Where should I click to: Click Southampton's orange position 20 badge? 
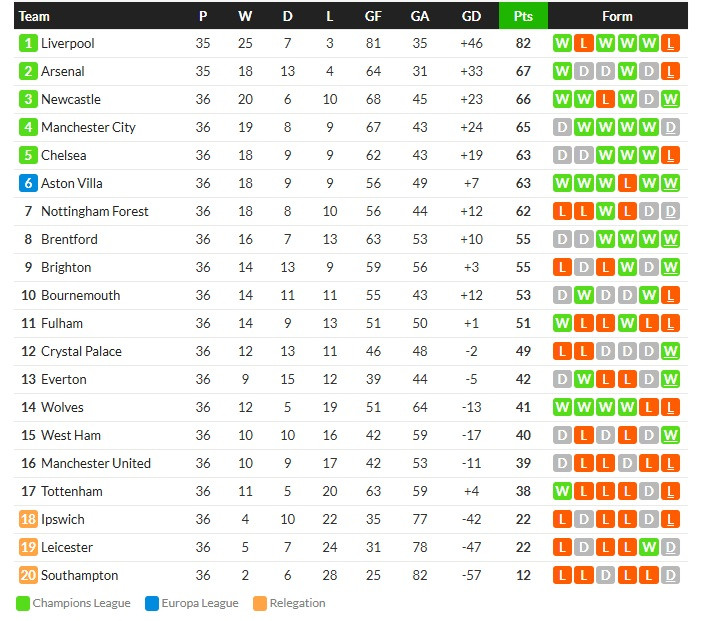tap(28, 575)
